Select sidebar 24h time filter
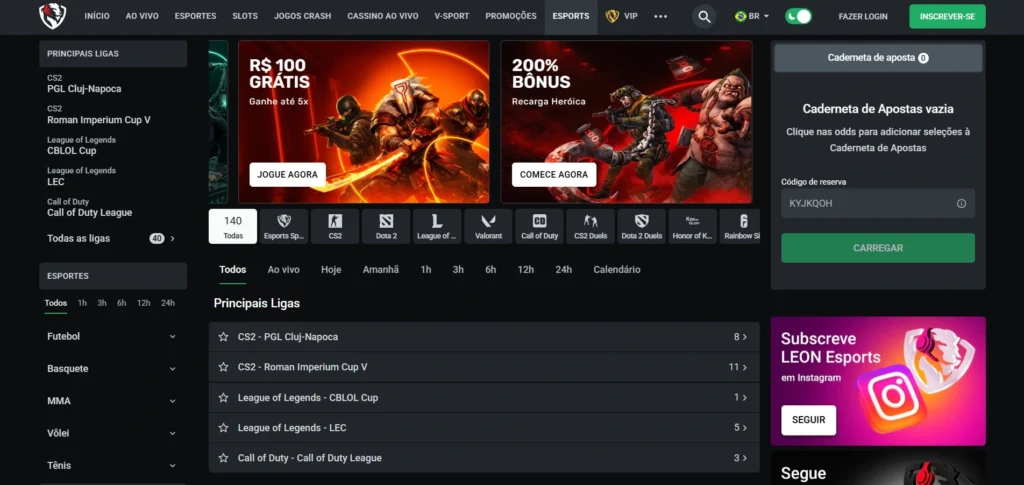Viewport: 1024px width, 485px height. [168, 303]
